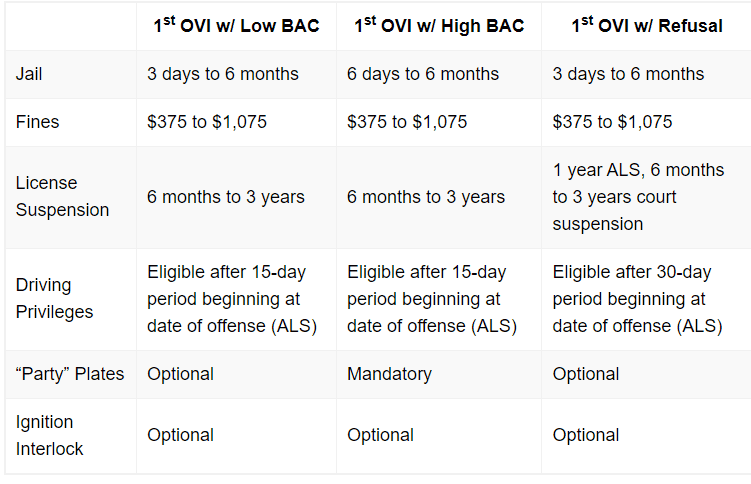Click High BAC 'Eligible after 15-day' cell

[432, 299]
